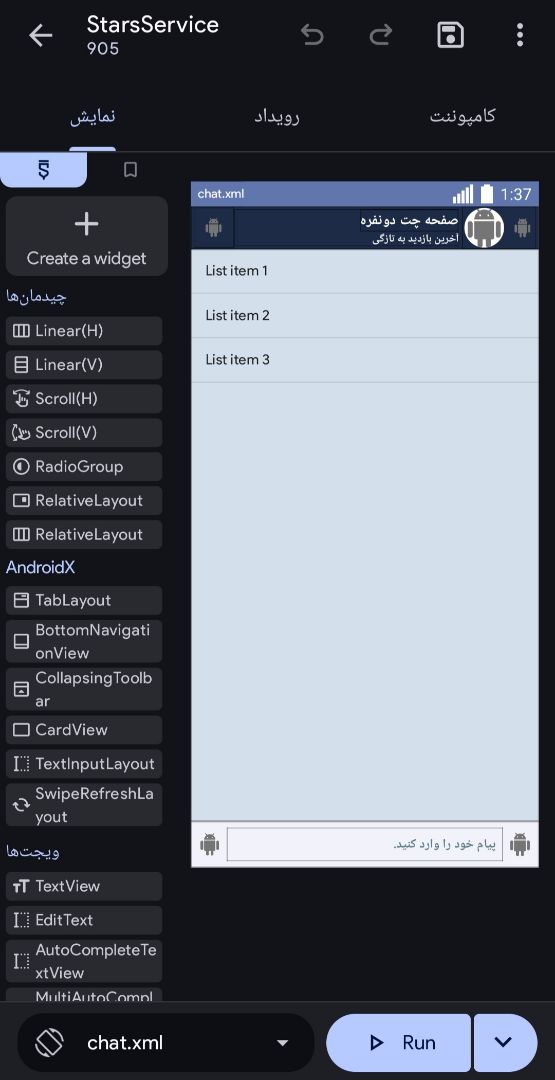Click the Run button
The height and width of the screenshot is (1080, 555).
(398, 1043)
